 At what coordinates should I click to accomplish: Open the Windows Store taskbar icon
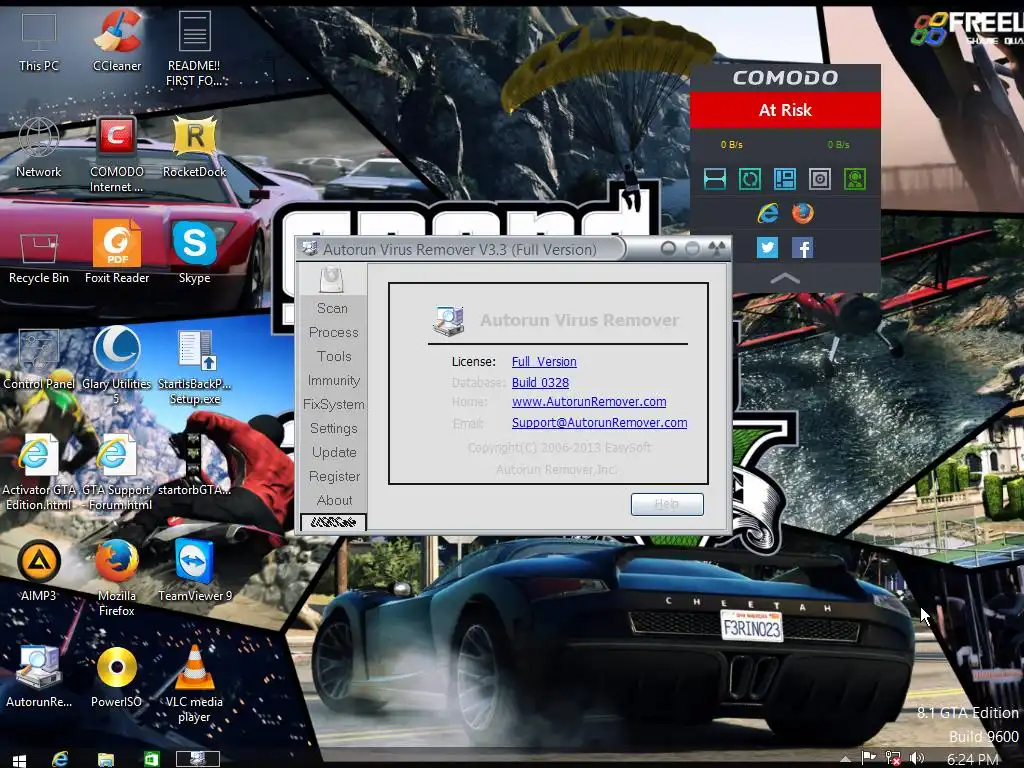152,759
